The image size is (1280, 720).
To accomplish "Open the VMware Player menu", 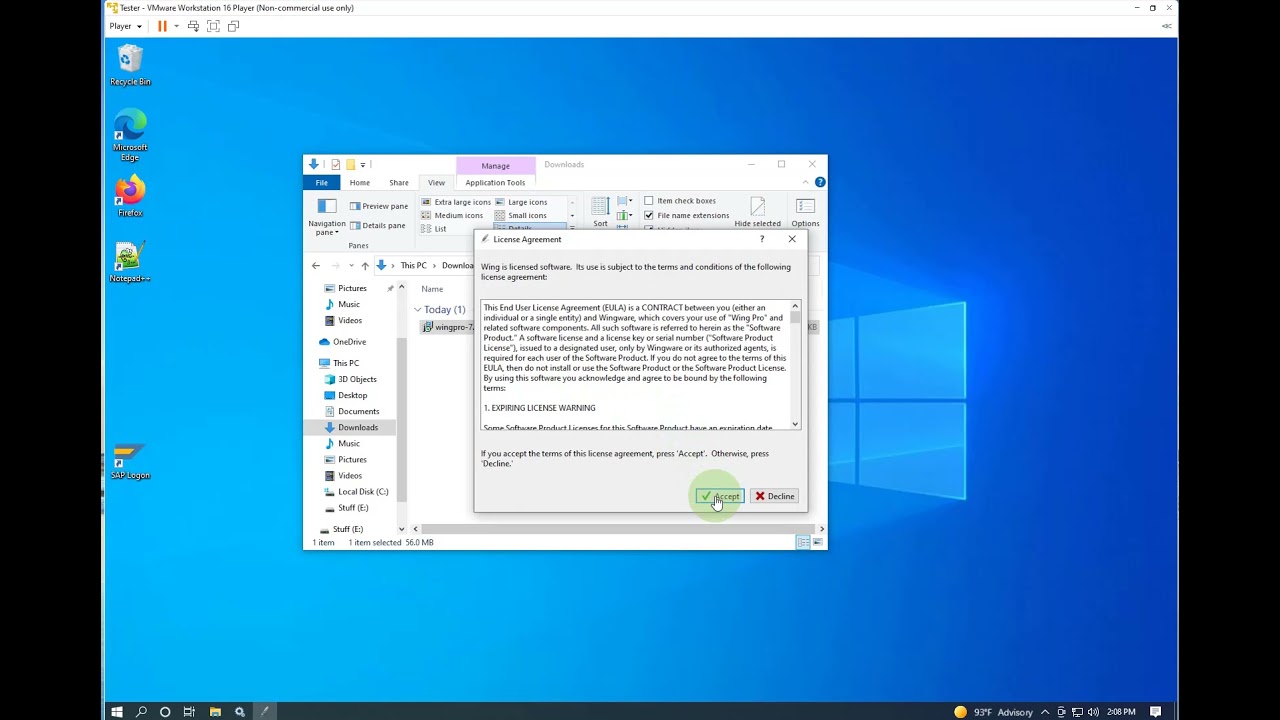I will (x=125, y=26).
